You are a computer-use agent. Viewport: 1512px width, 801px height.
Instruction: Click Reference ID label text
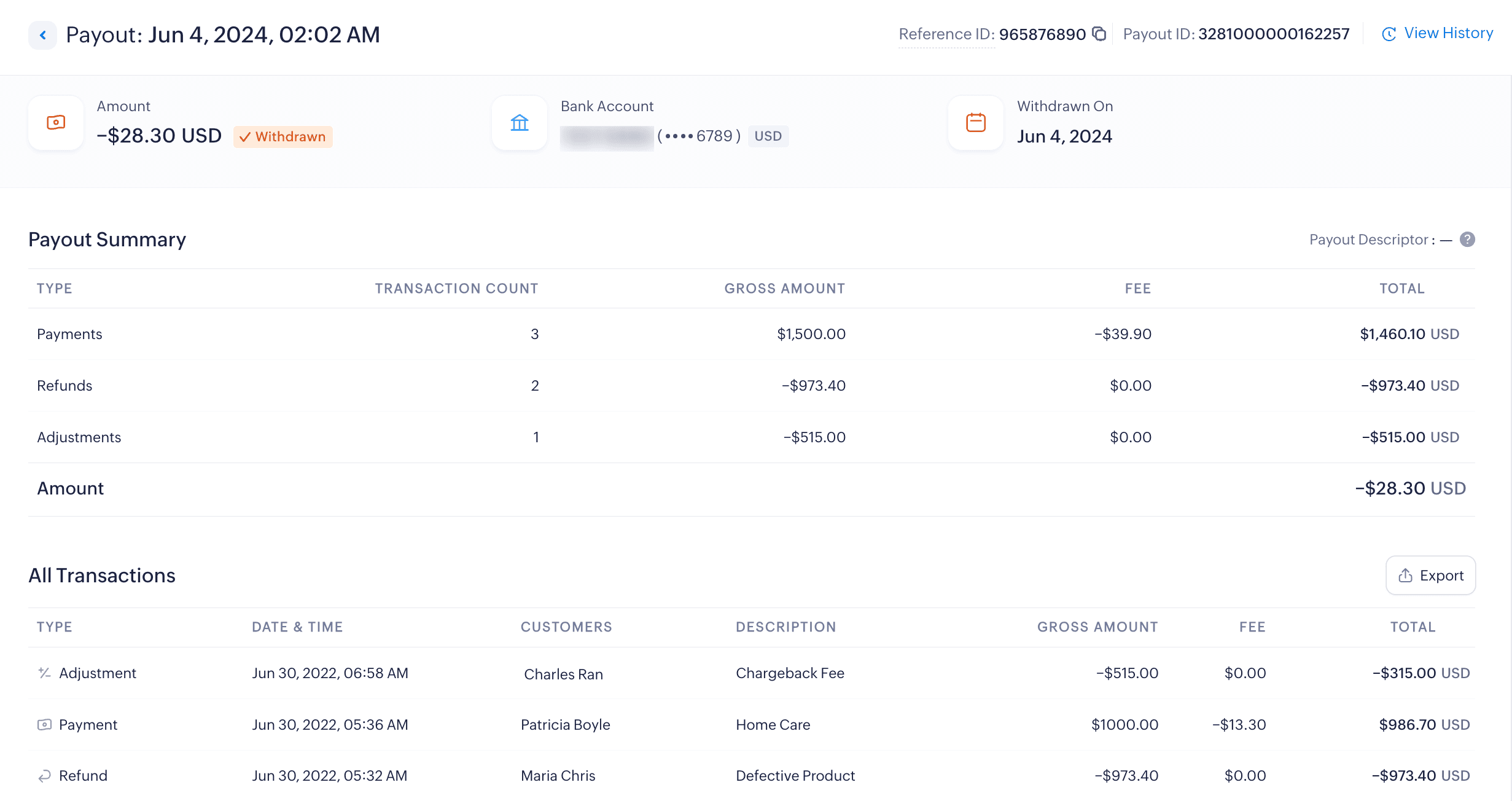[946, 34]
